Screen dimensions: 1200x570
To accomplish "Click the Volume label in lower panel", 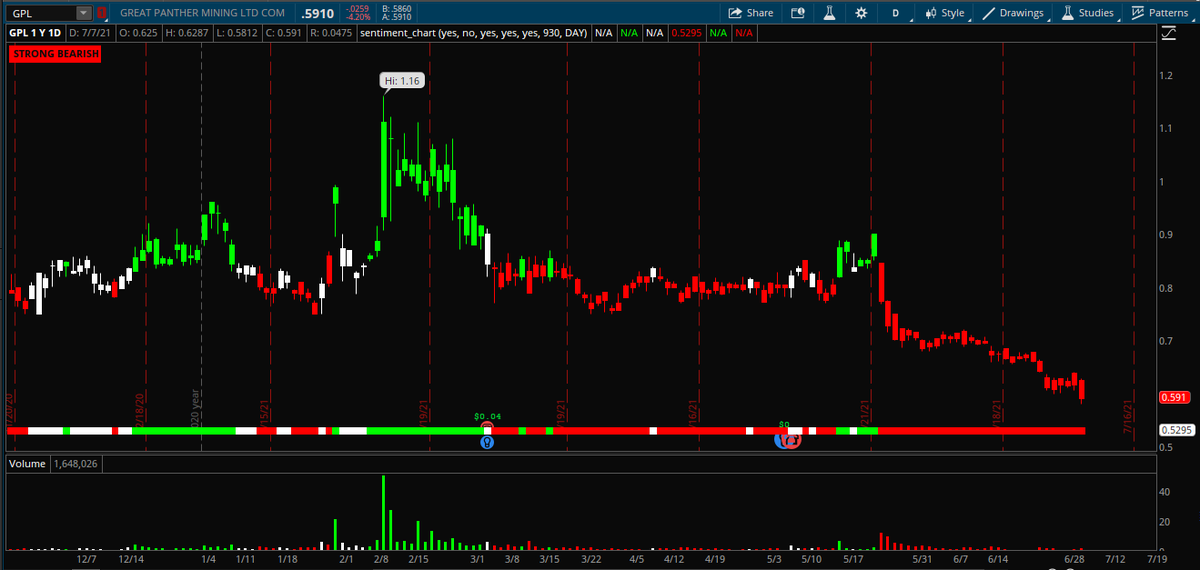I will coord(25,464).
